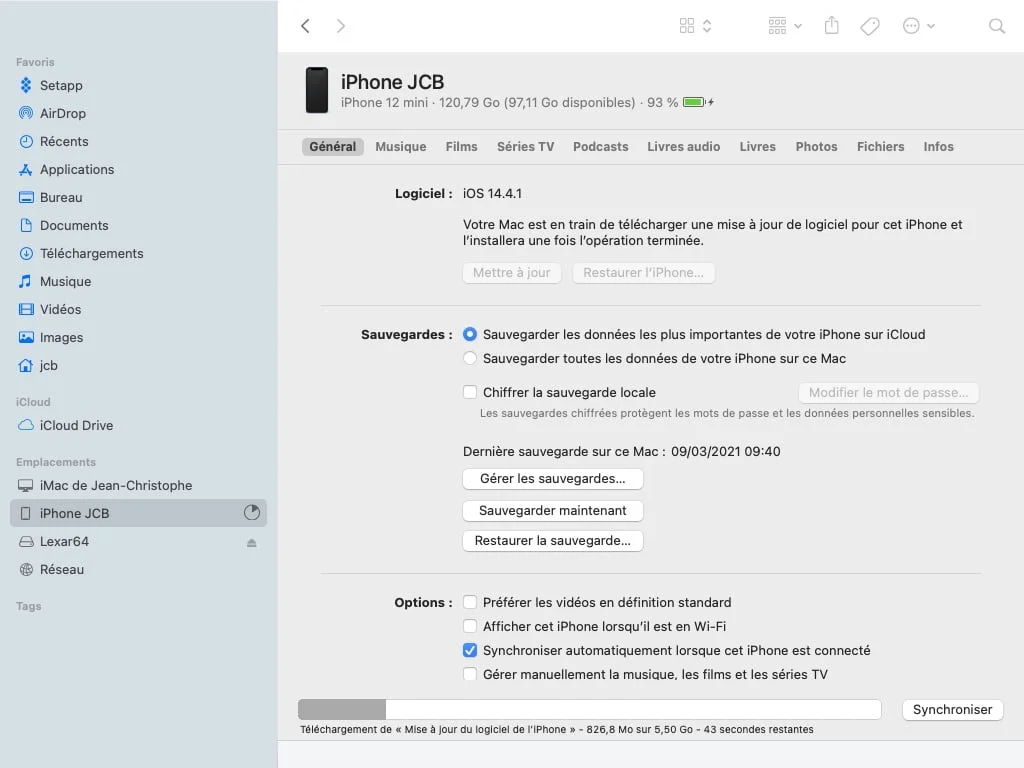Eject the Lexar64 drive

[x=251, y=543]
